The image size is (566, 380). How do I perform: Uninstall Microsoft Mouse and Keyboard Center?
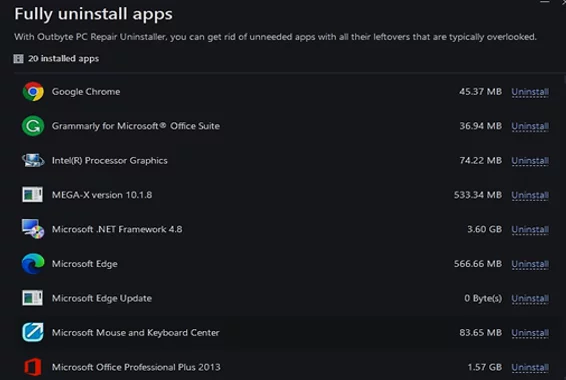tap(530, 333)
